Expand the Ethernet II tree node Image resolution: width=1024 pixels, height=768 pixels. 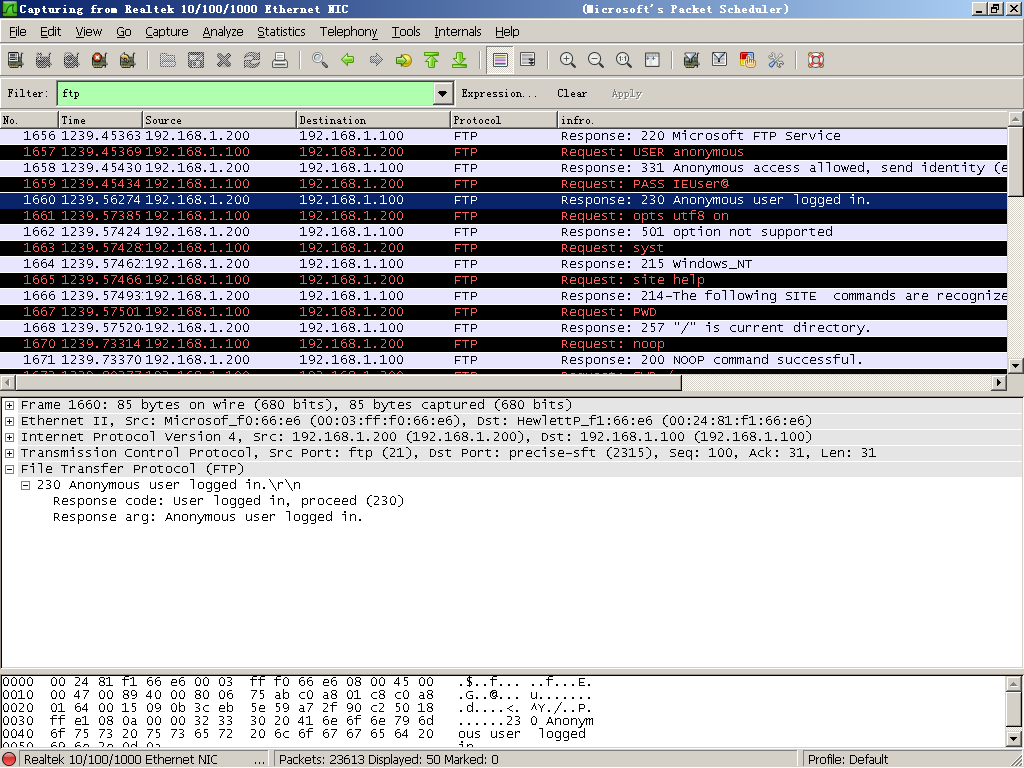[x=9, y=421]
